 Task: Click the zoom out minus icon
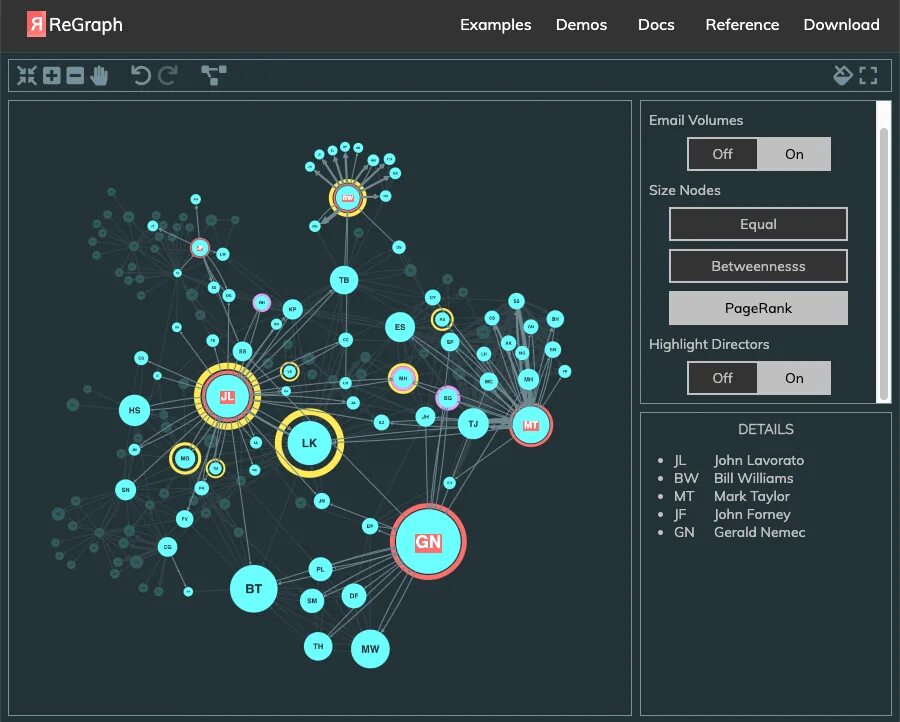click(75, 75)
